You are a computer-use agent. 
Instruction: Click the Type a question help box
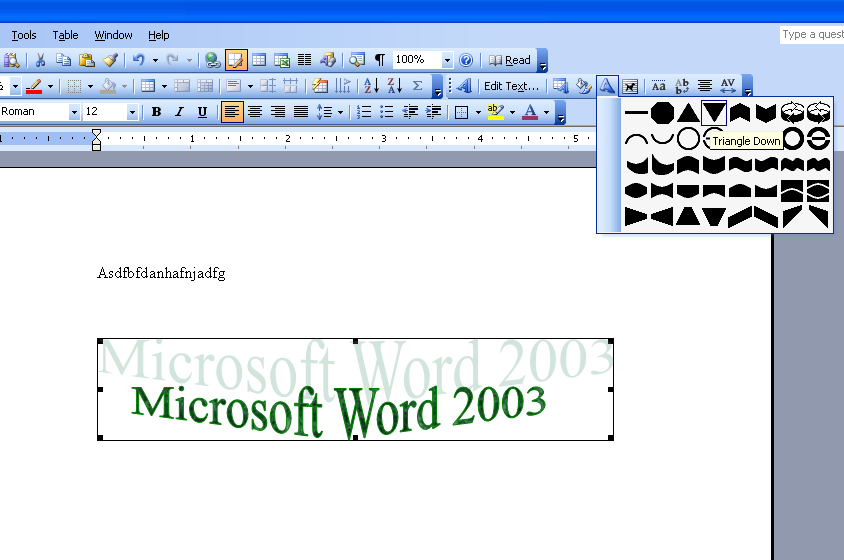click(x=812, y=34)
